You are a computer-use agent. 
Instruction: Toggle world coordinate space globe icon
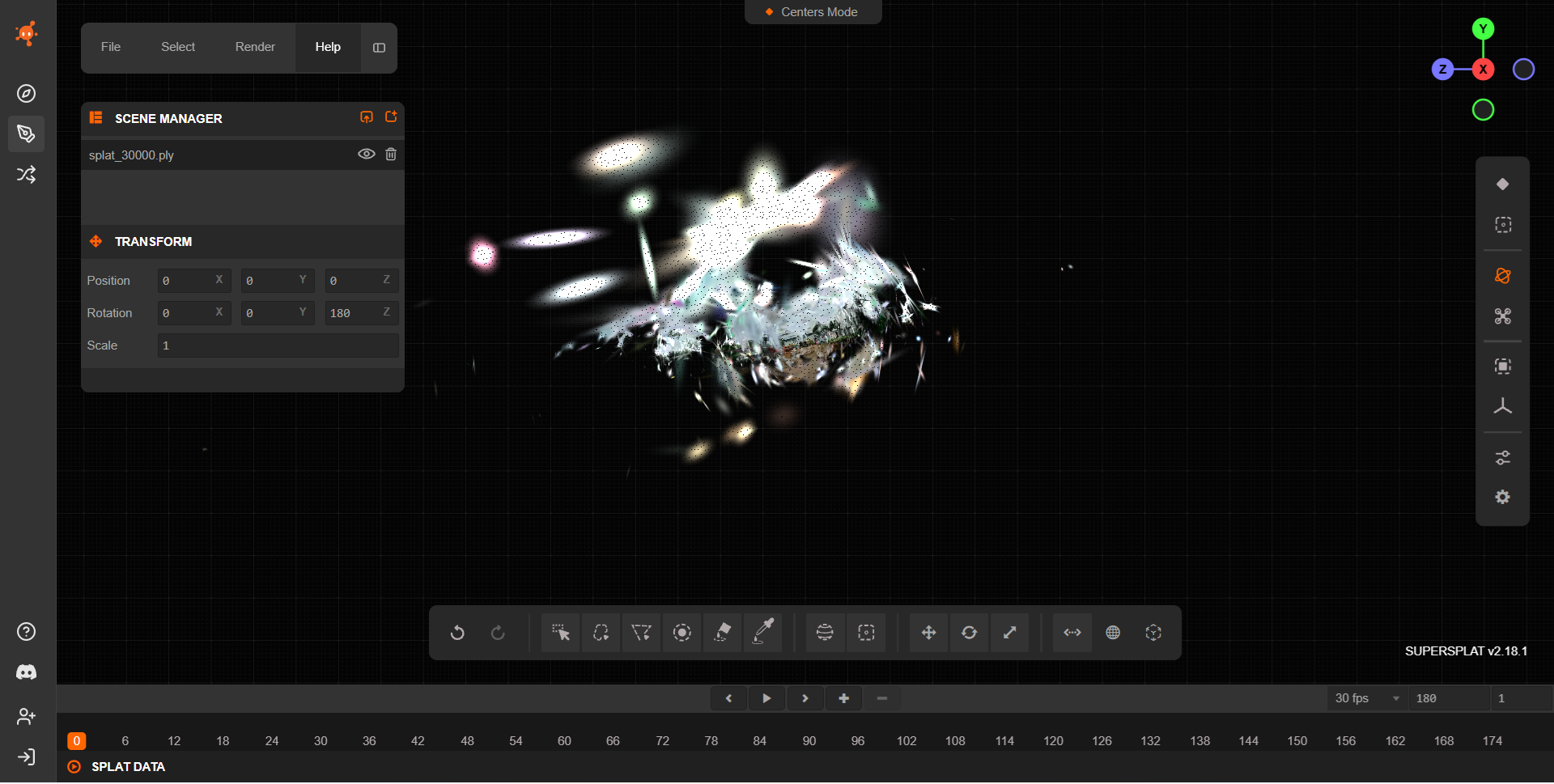(1113, 633)
